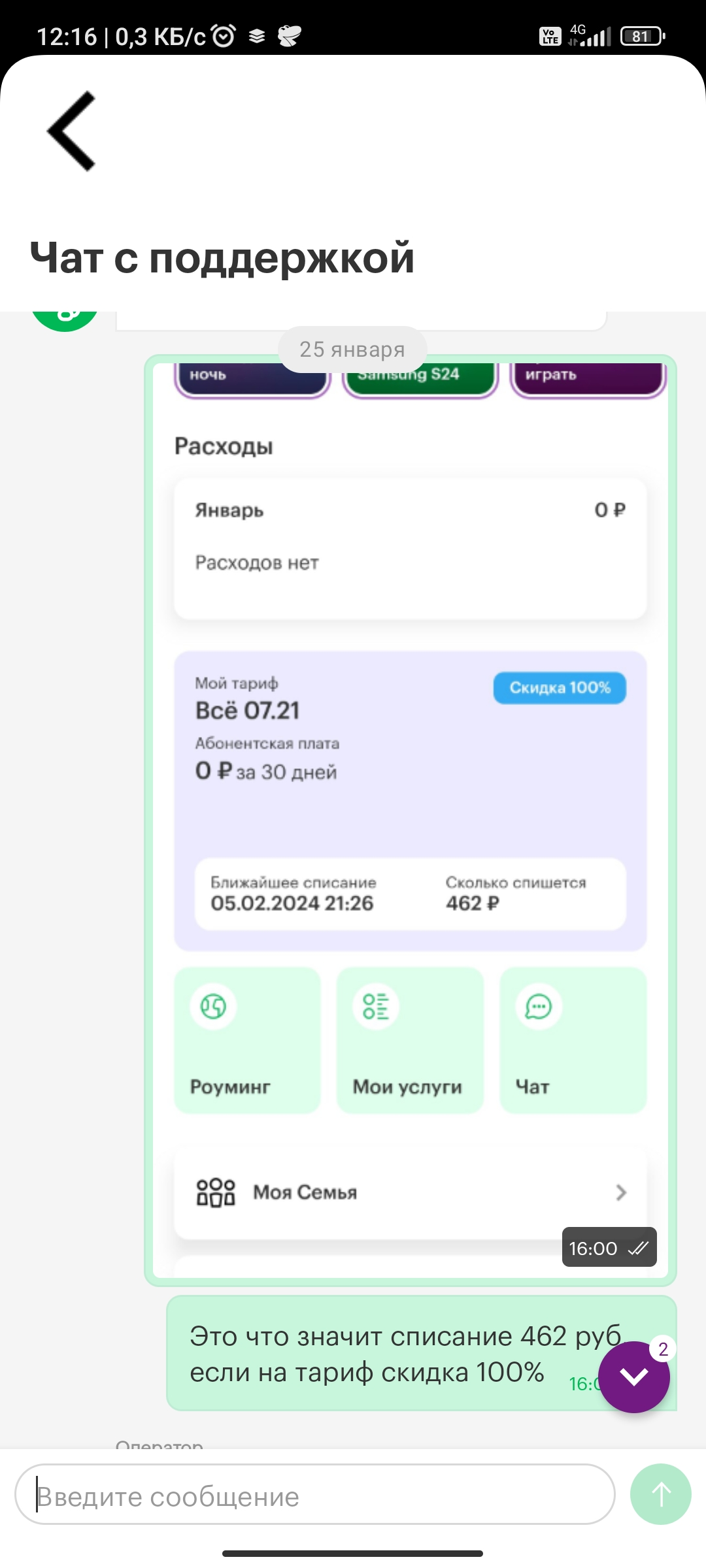Tap the green send arrow button

click(660, 1494)
